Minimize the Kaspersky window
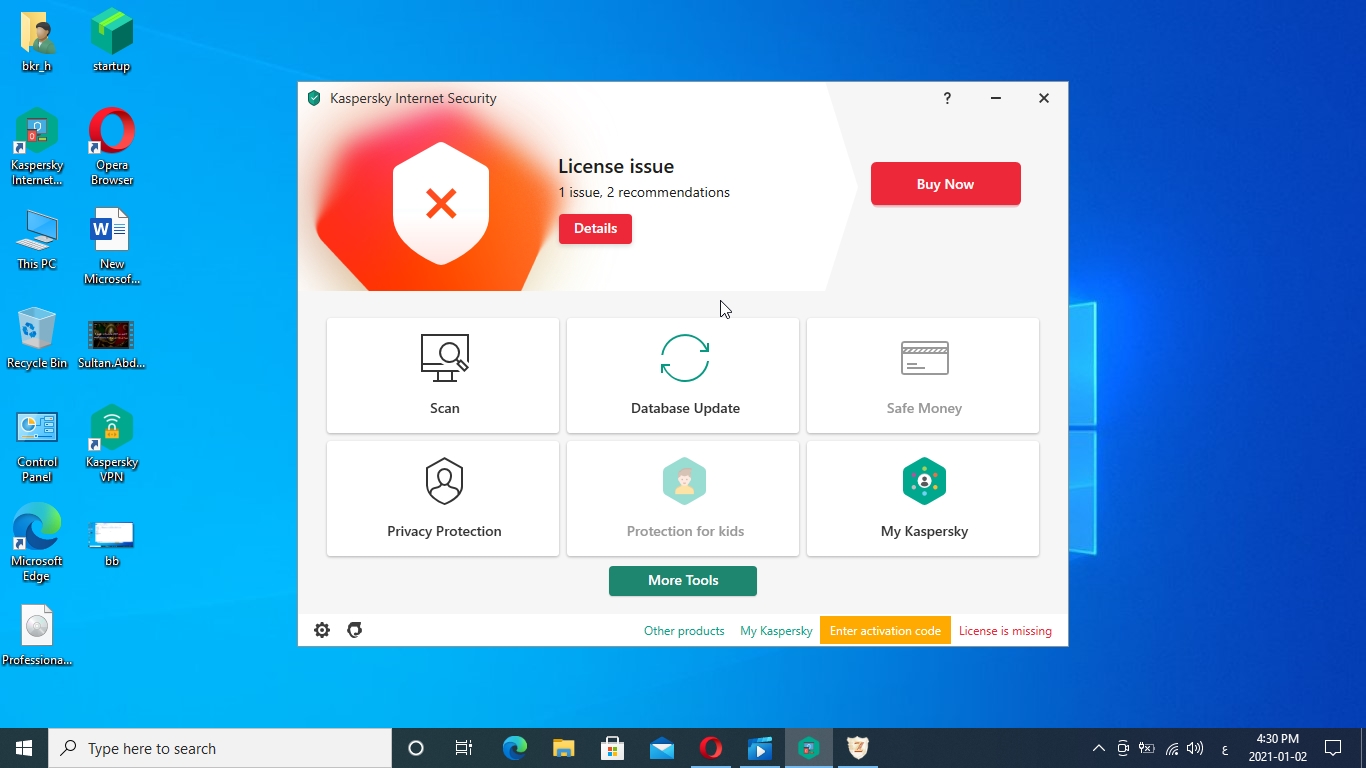The height and width of the screenshot is (768, 1366). click(996, 98)
